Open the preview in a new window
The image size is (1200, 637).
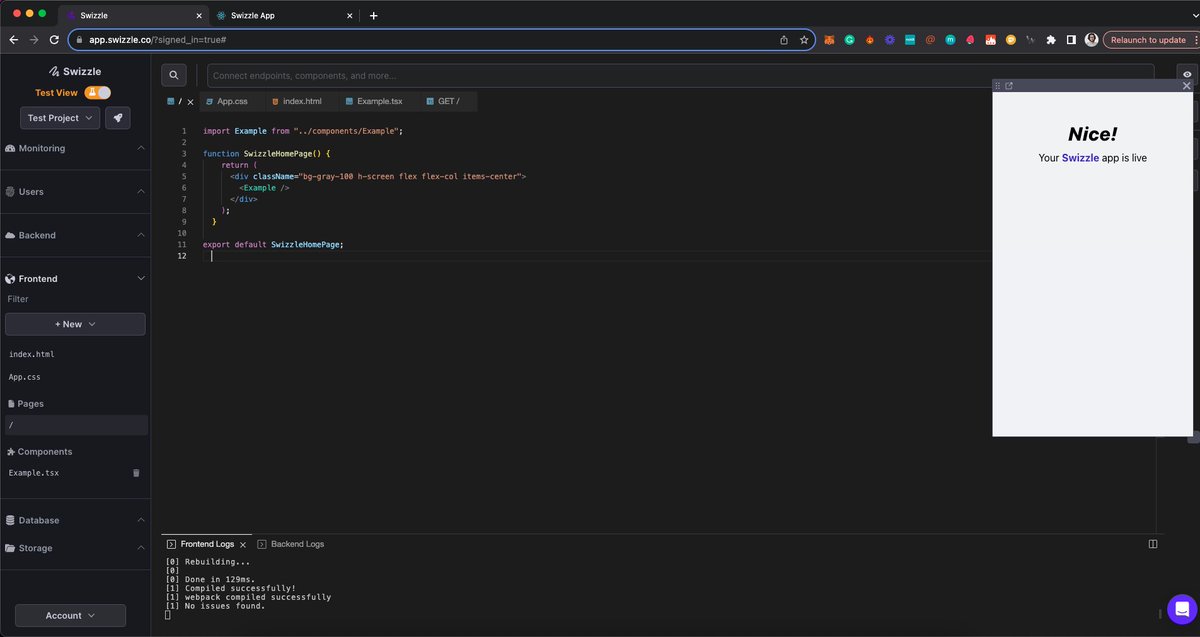click(x=1010, y=85)
